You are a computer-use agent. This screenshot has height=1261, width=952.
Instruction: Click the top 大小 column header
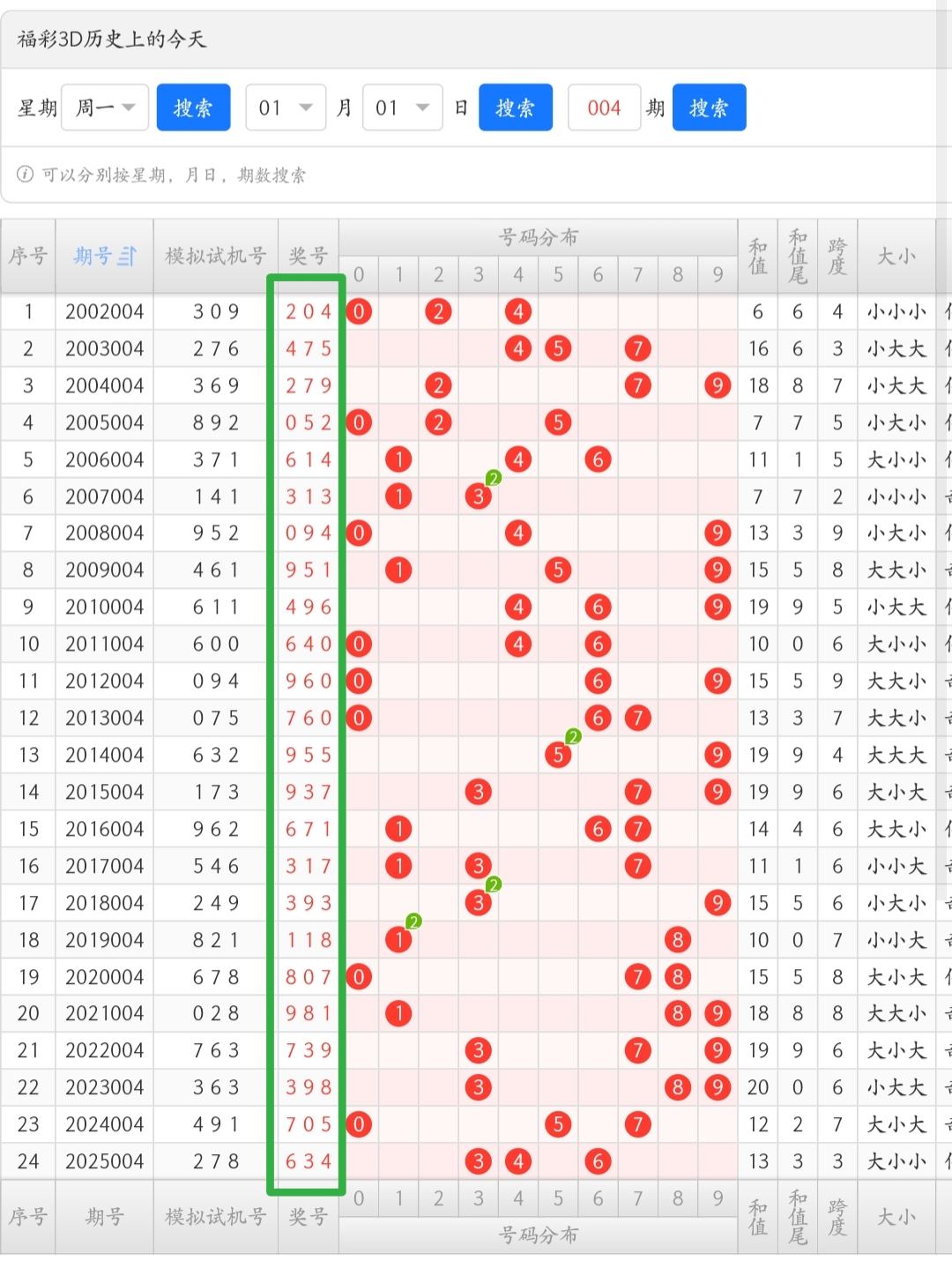(x=896, y=256)
